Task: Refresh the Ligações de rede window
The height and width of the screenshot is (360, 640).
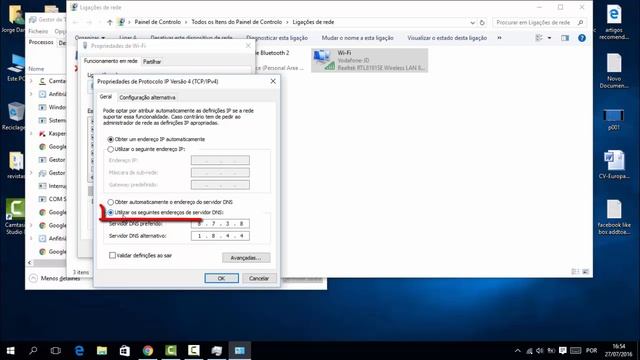Action: pos(482,22)
